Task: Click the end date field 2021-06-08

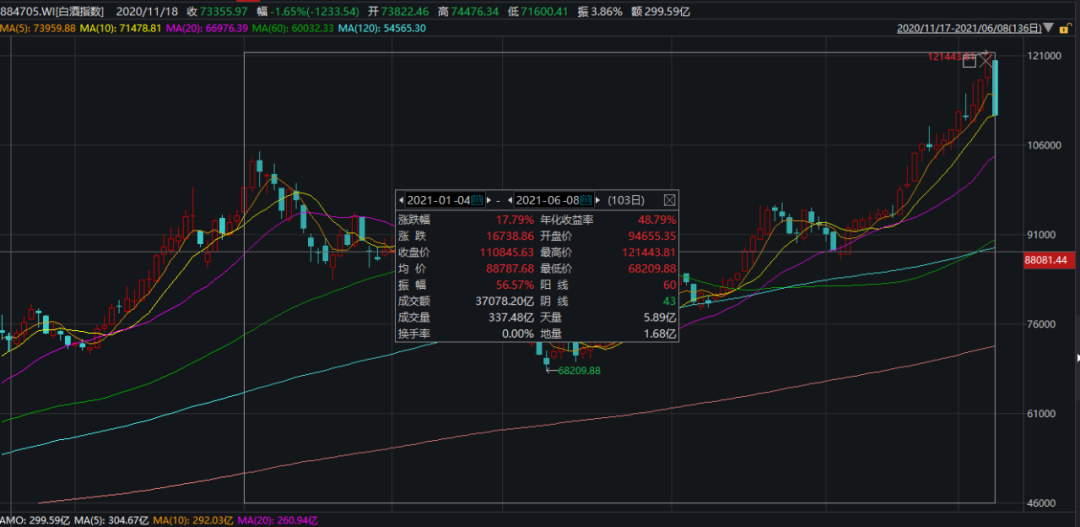Action: (548, 200)
